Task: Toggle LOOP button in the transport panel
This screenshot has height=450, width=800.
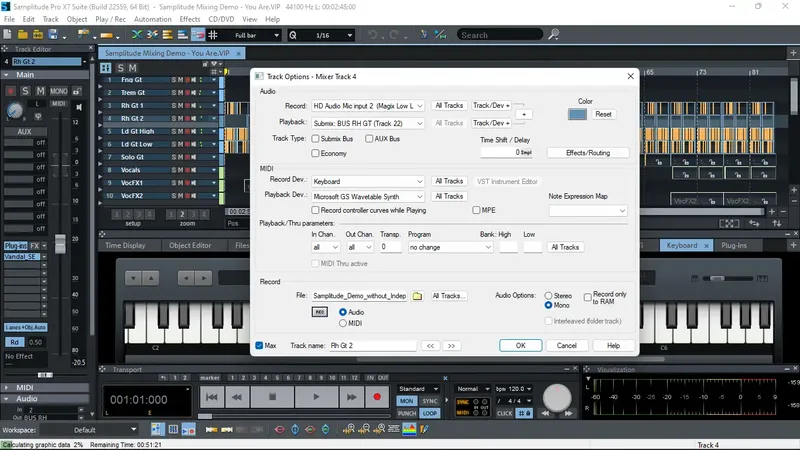Action: coord(431,413)
